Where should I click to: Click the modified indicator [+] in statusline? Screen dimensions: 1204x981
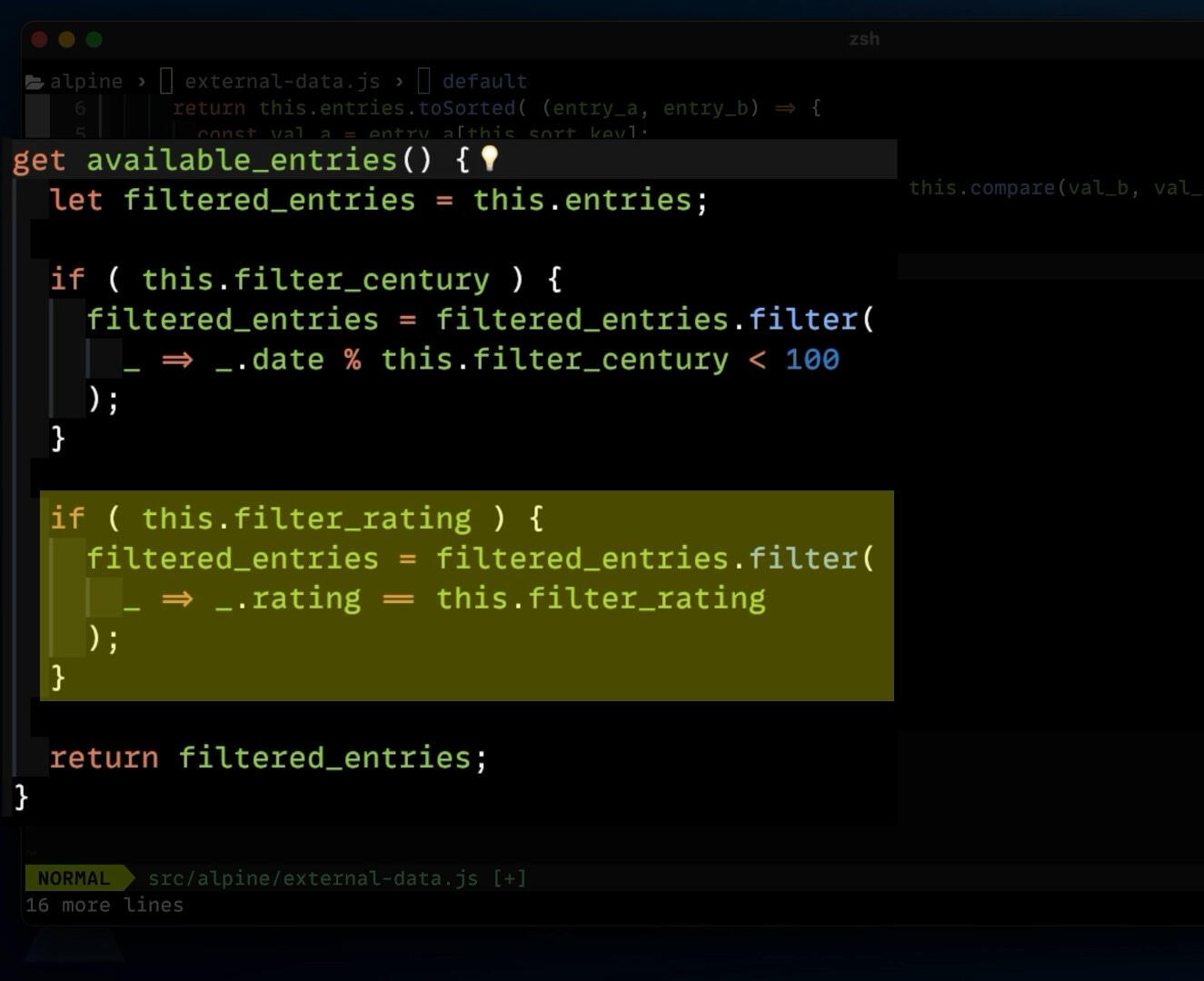click(x=509, y=877)
